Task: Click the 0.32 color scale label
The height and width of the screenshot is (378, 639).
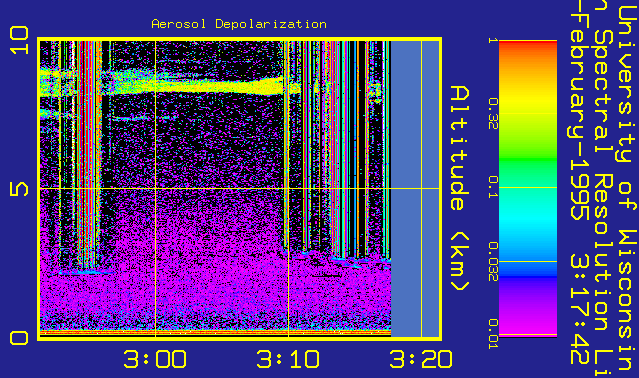Action: (x=493, y=113)
